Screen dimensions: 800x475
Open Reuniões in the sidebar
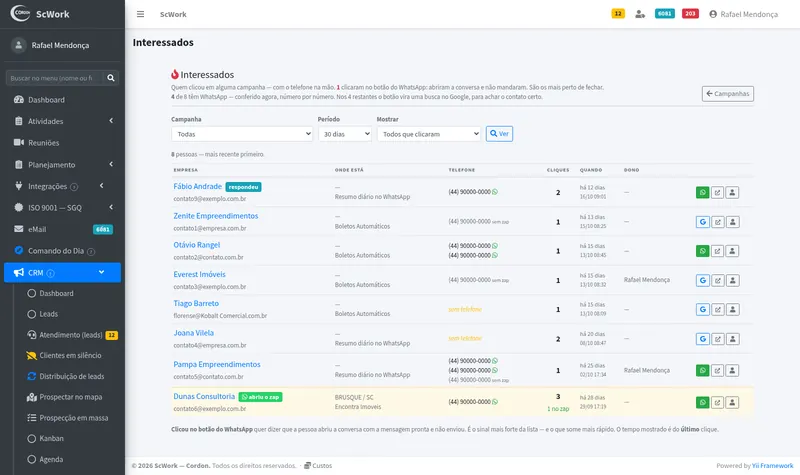click(x=62, y=143)
